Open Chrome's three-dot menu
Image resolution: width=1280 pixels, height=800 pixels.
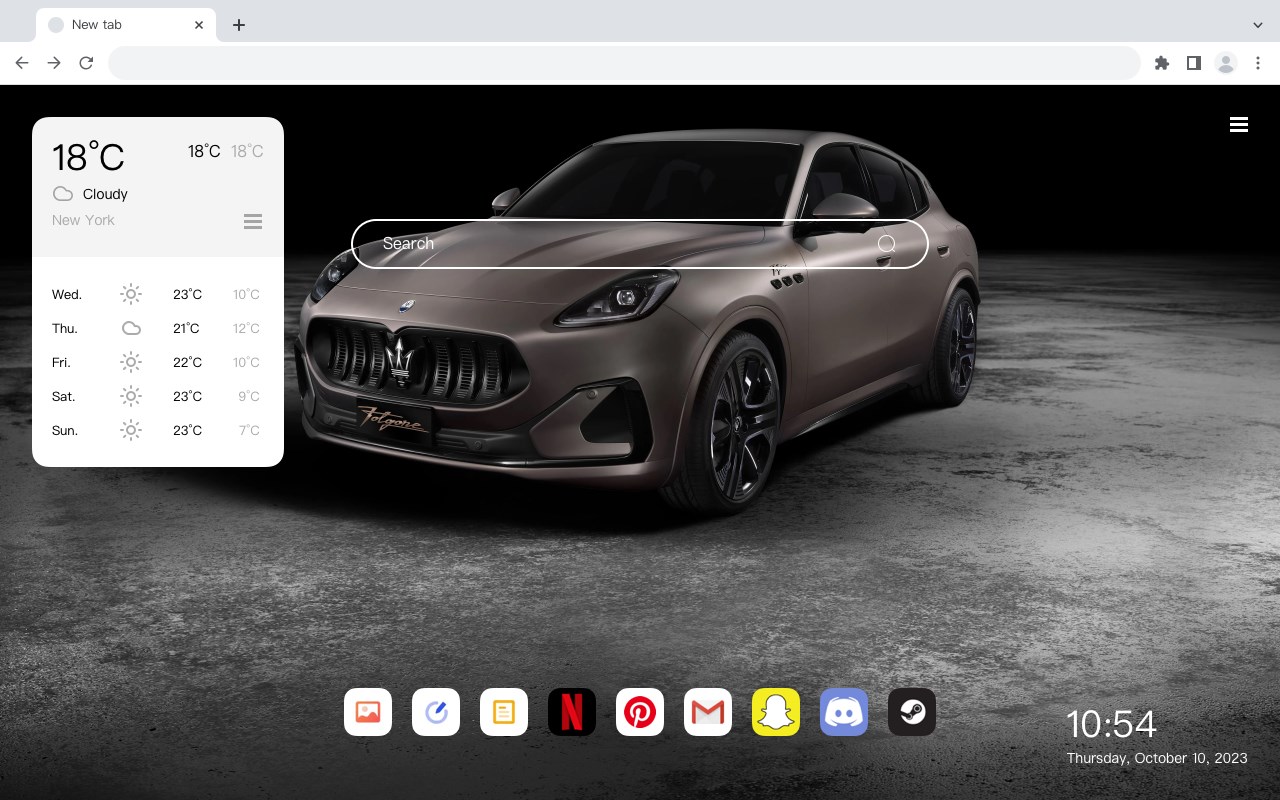pos(1258,63)
